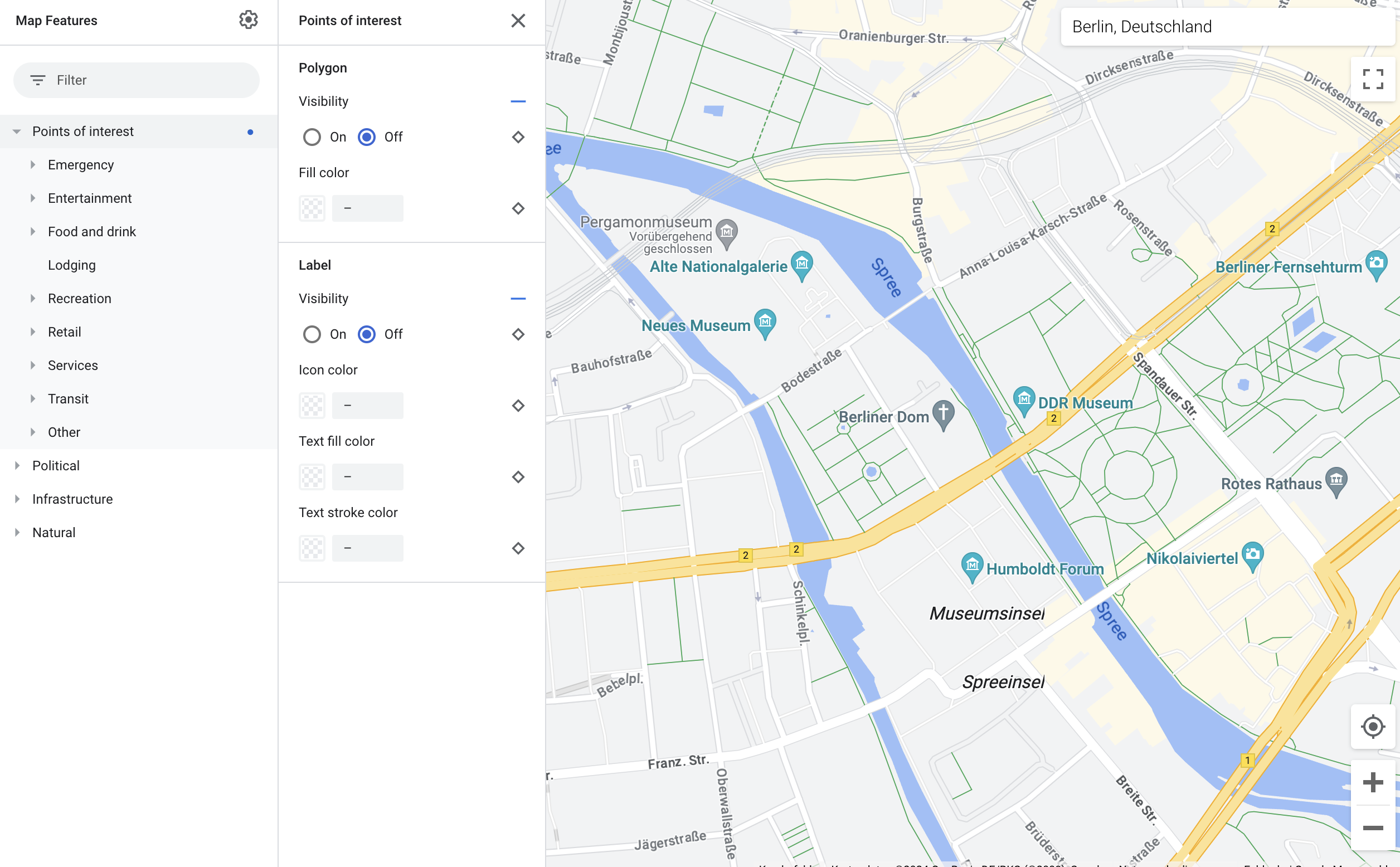The image size is (1400, 867).
Task: Collapse the Points of interest tree
Action: pyautogui.click(x=17, y=132)
